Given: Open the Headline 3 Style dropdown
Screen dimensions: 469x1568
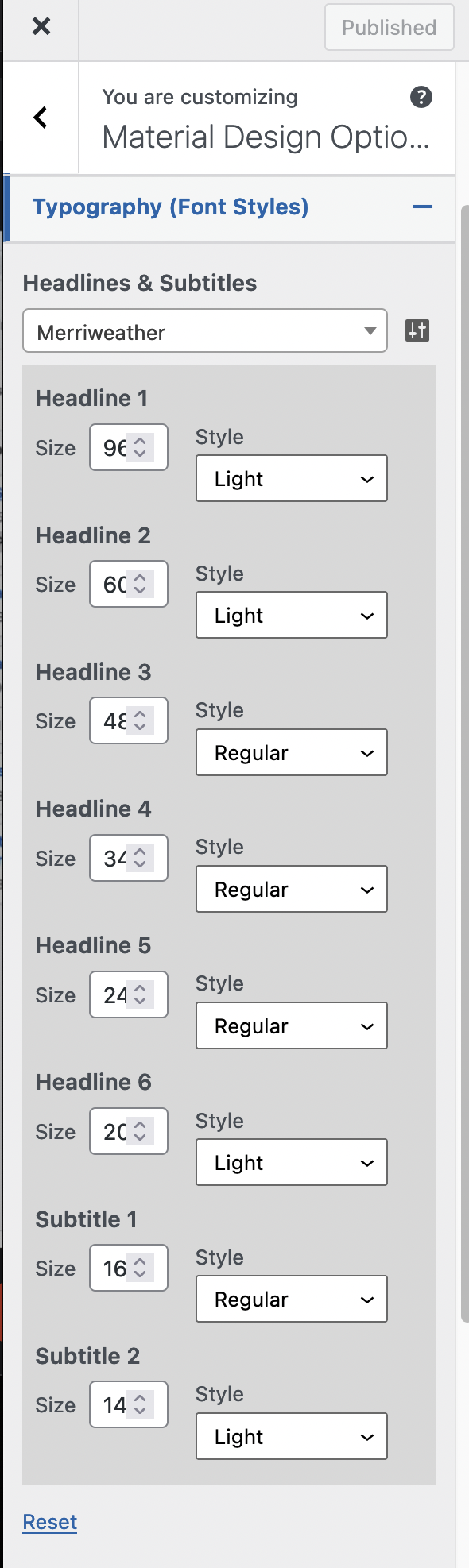Looking at the screenshot, I should pyautogui.click(x=291, y=752).
